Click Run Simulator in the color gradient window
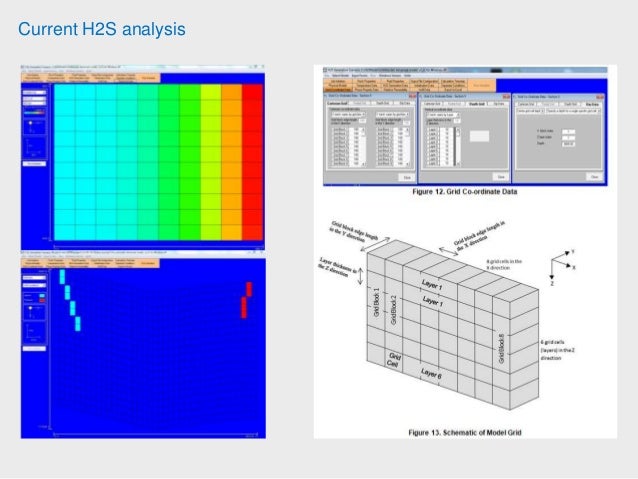The image size is (638, 479). tap(149, 78)
